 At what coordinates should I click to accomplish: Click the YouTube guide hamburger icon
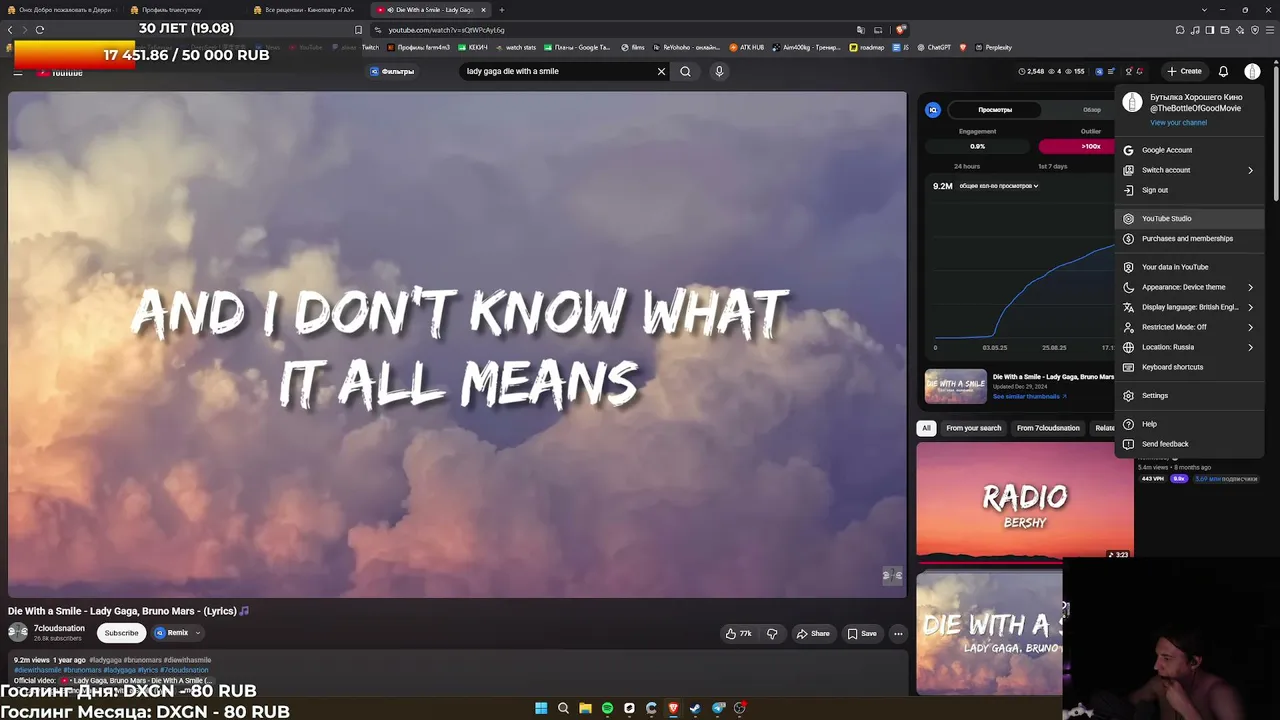pos(18,72)
